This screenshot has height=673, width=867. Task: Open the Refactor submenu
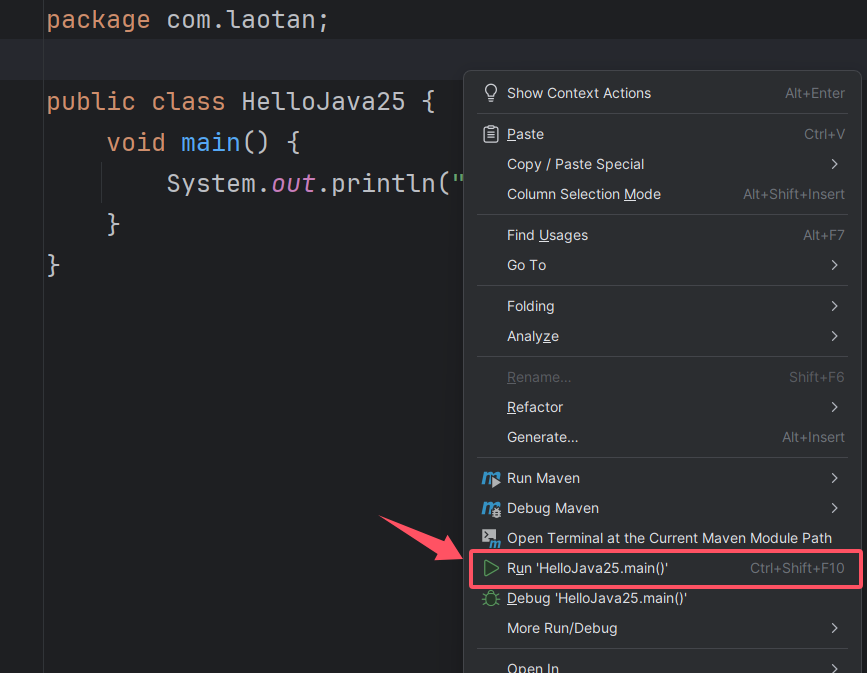(662, 407)
